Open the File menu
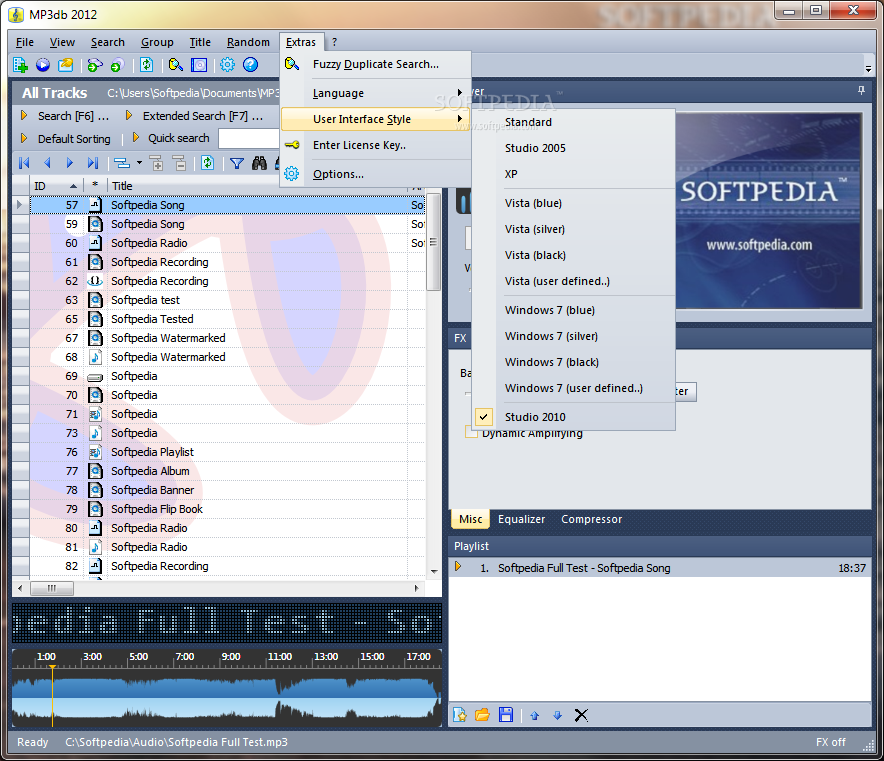The image size is (884, 761). tap(25, 42)
